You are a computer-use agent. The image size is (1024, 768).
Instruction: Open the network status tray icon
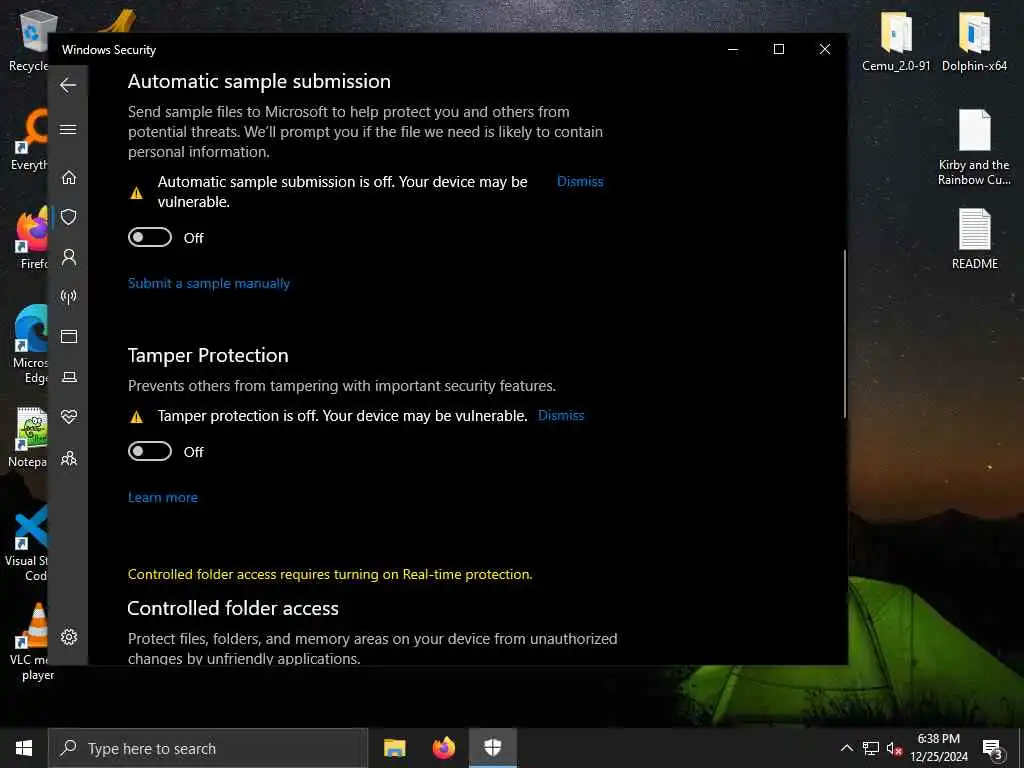(871, 748)
